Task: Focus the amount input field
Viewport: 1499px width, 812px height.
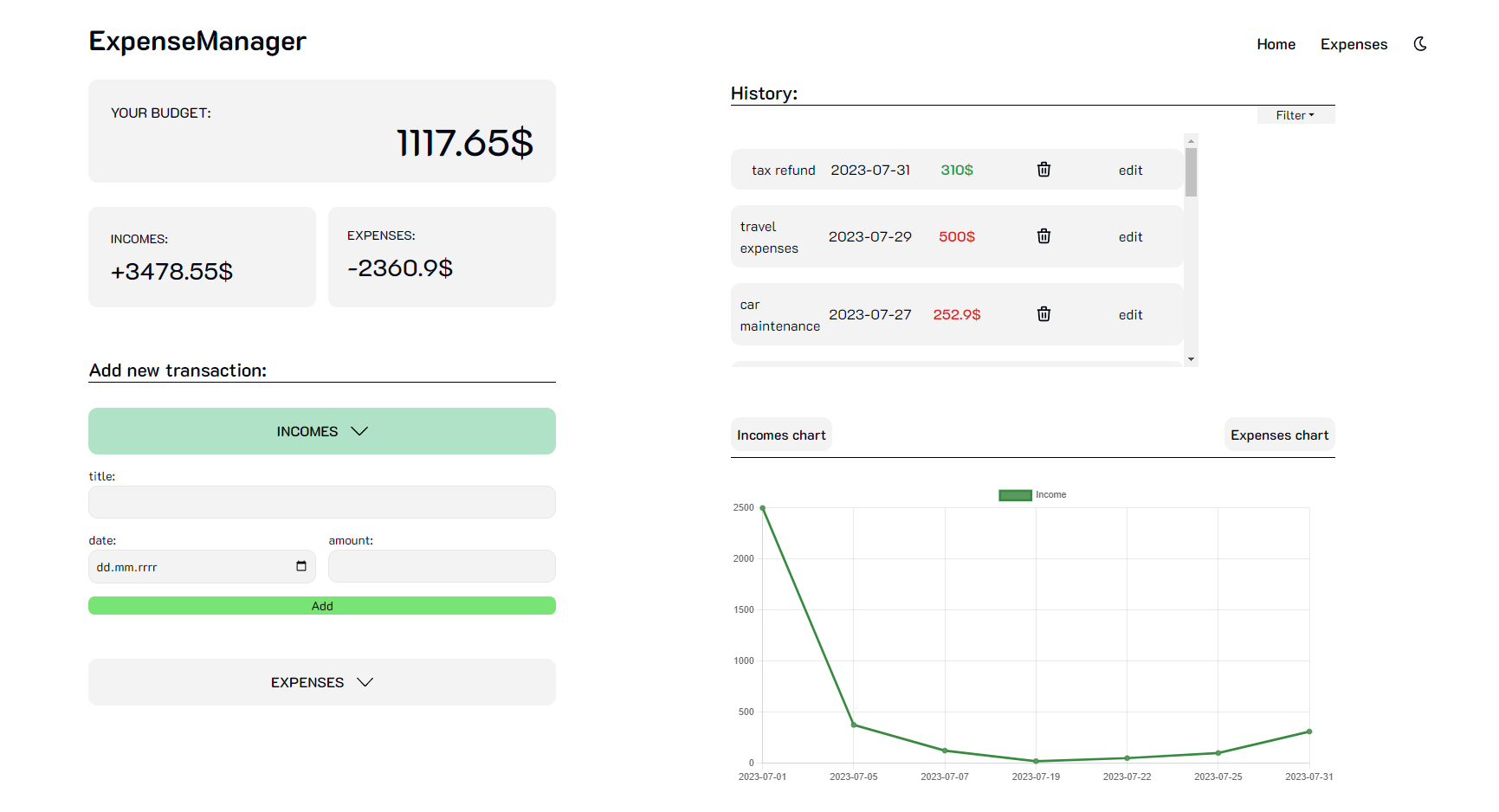Action: (442, 566)
